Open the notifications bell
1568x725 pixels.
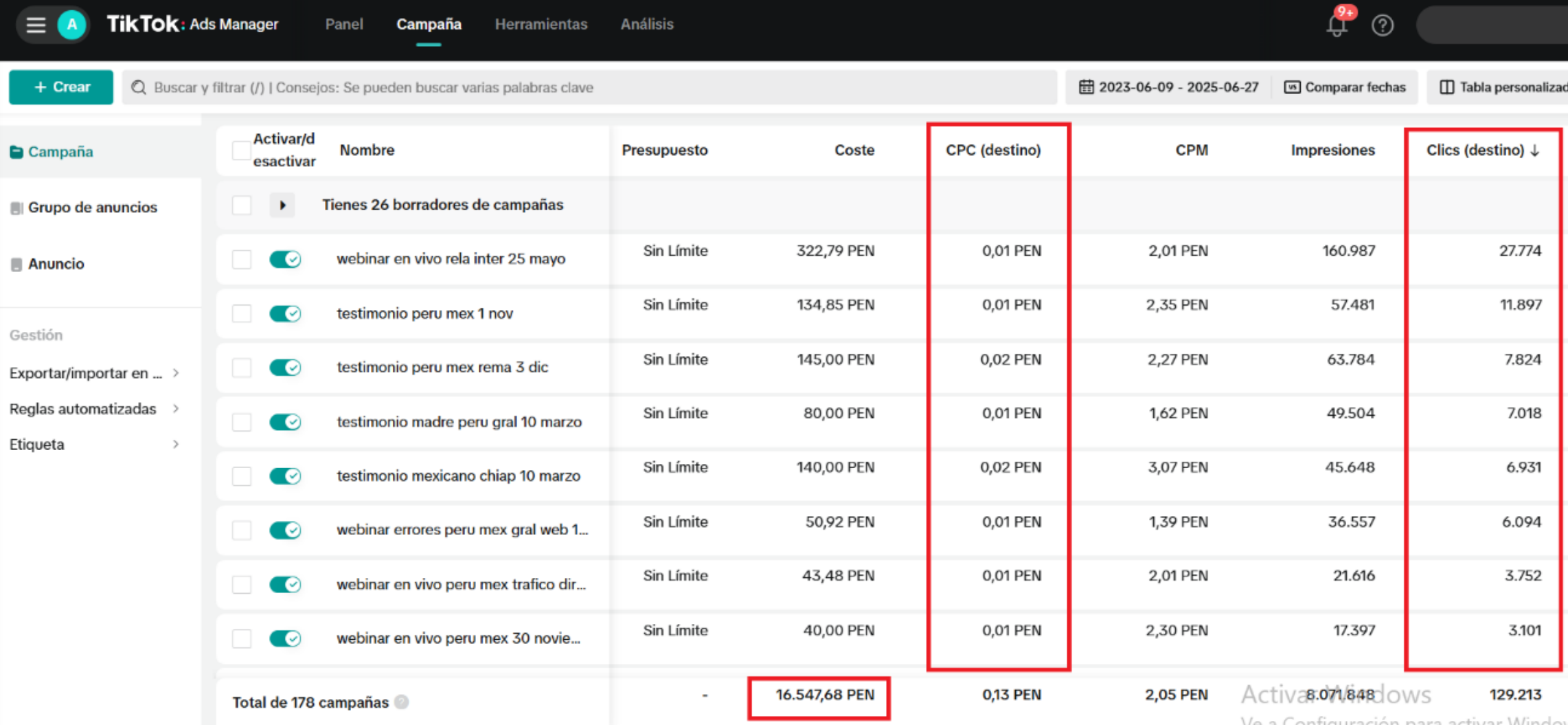coord(1336,25)
